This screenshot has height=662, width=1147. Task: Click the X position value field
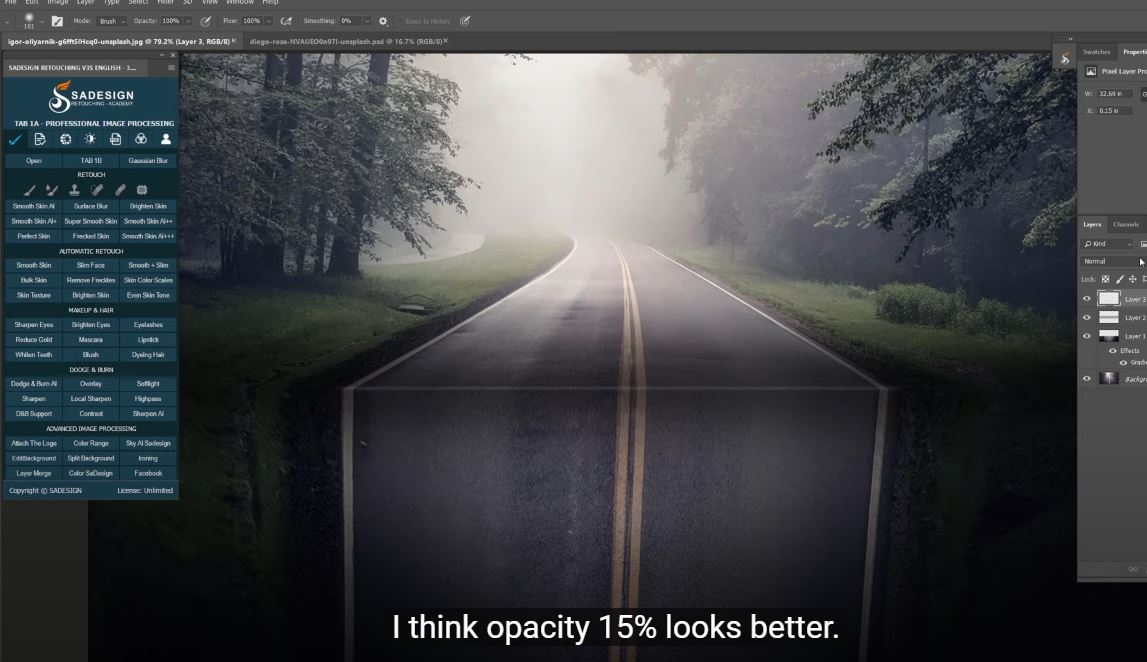point(1115,110)
